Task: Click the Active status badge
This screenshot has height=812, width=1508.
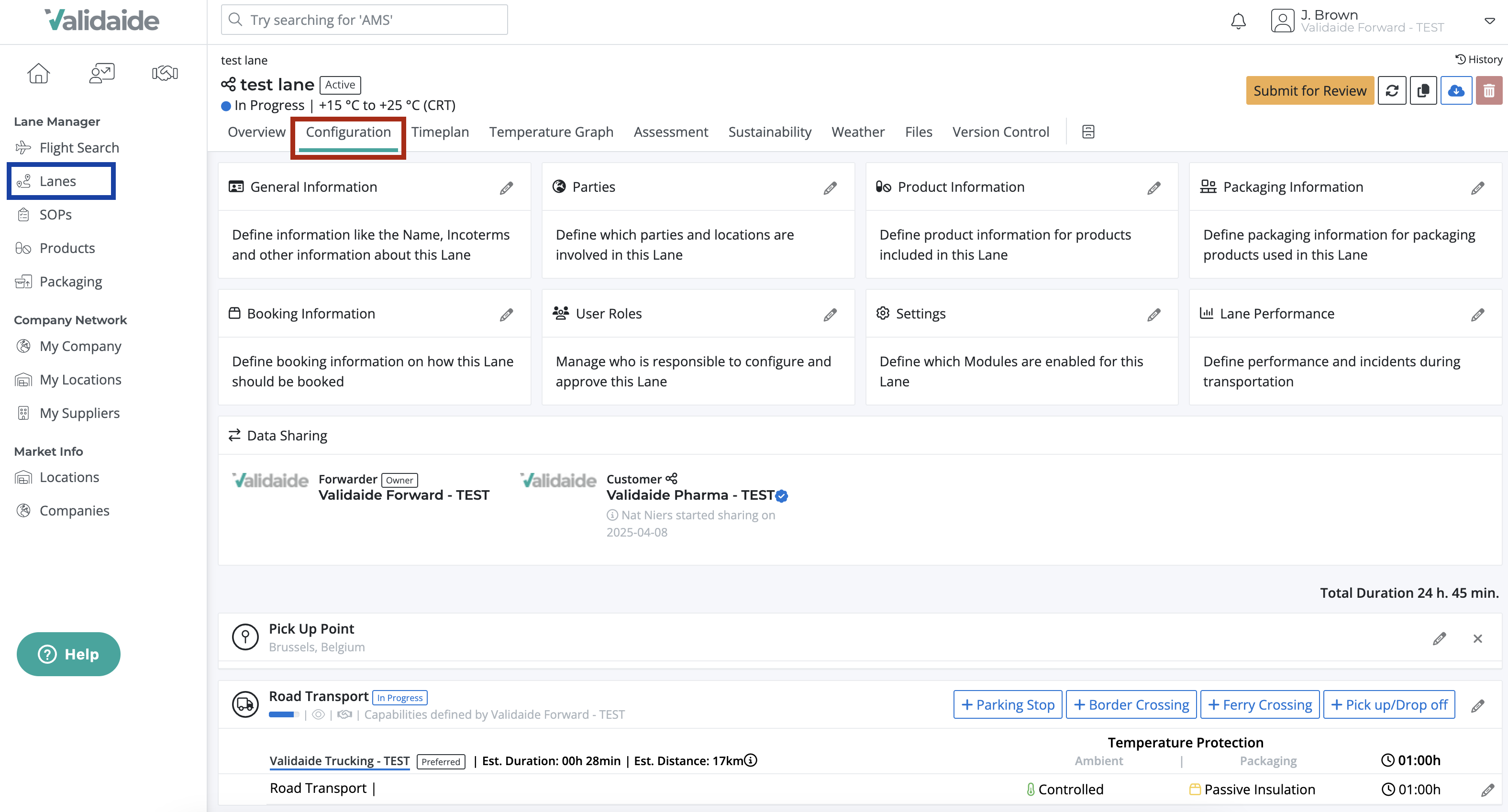Action: [x=340, y=85]
